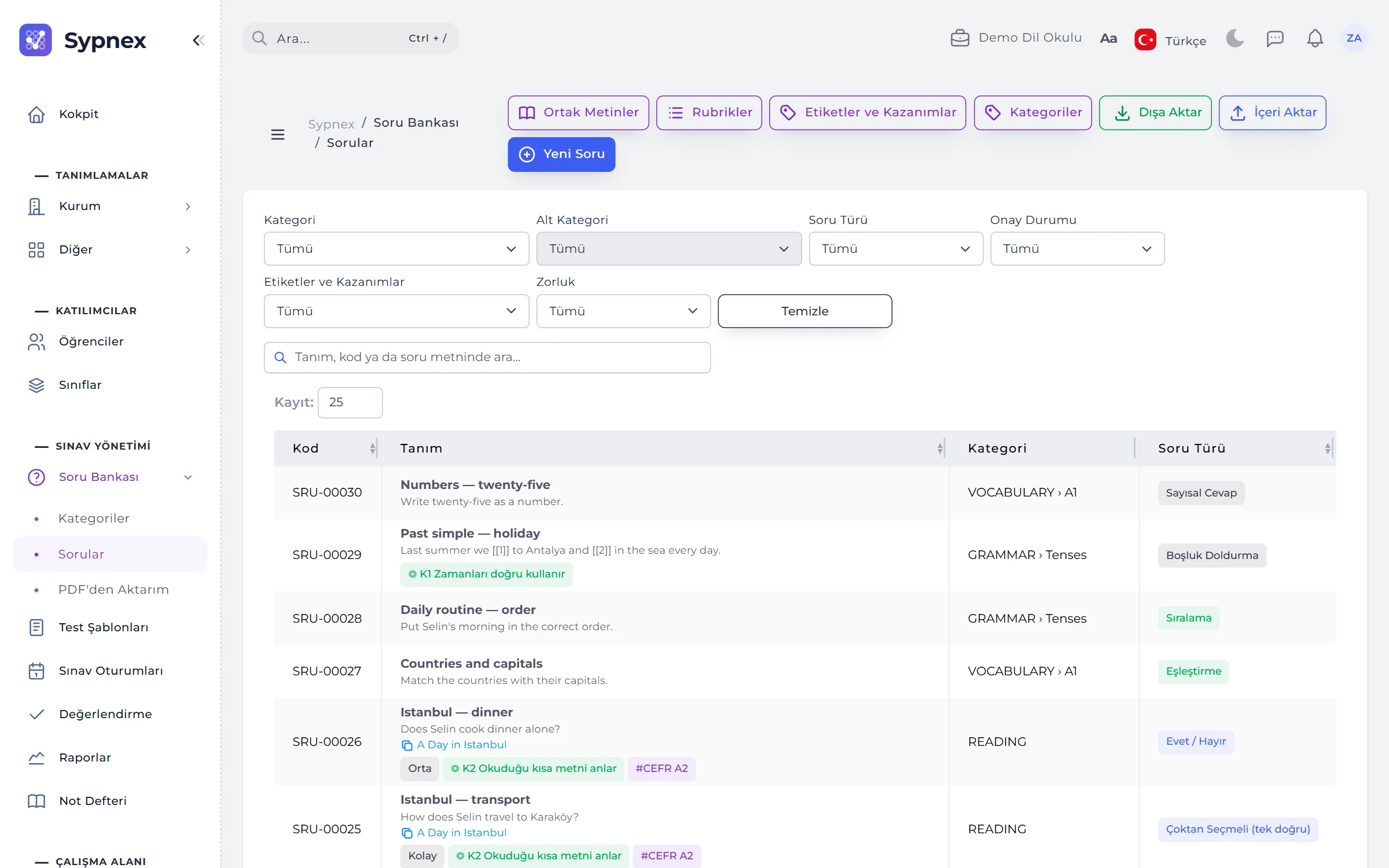Open Rubrikler button

pyautogui.click(x=709, y=113)
